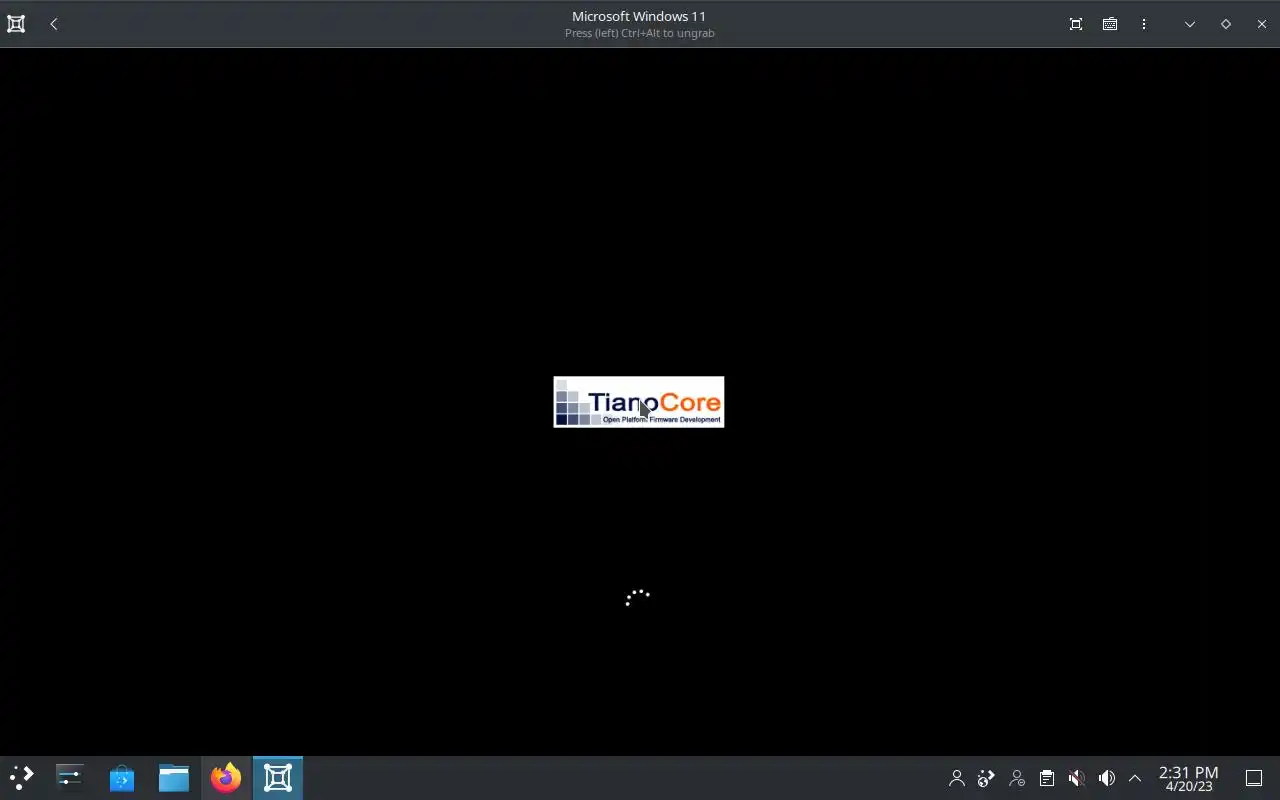Open the clock showing 2:31 PM

point(1188,778)
